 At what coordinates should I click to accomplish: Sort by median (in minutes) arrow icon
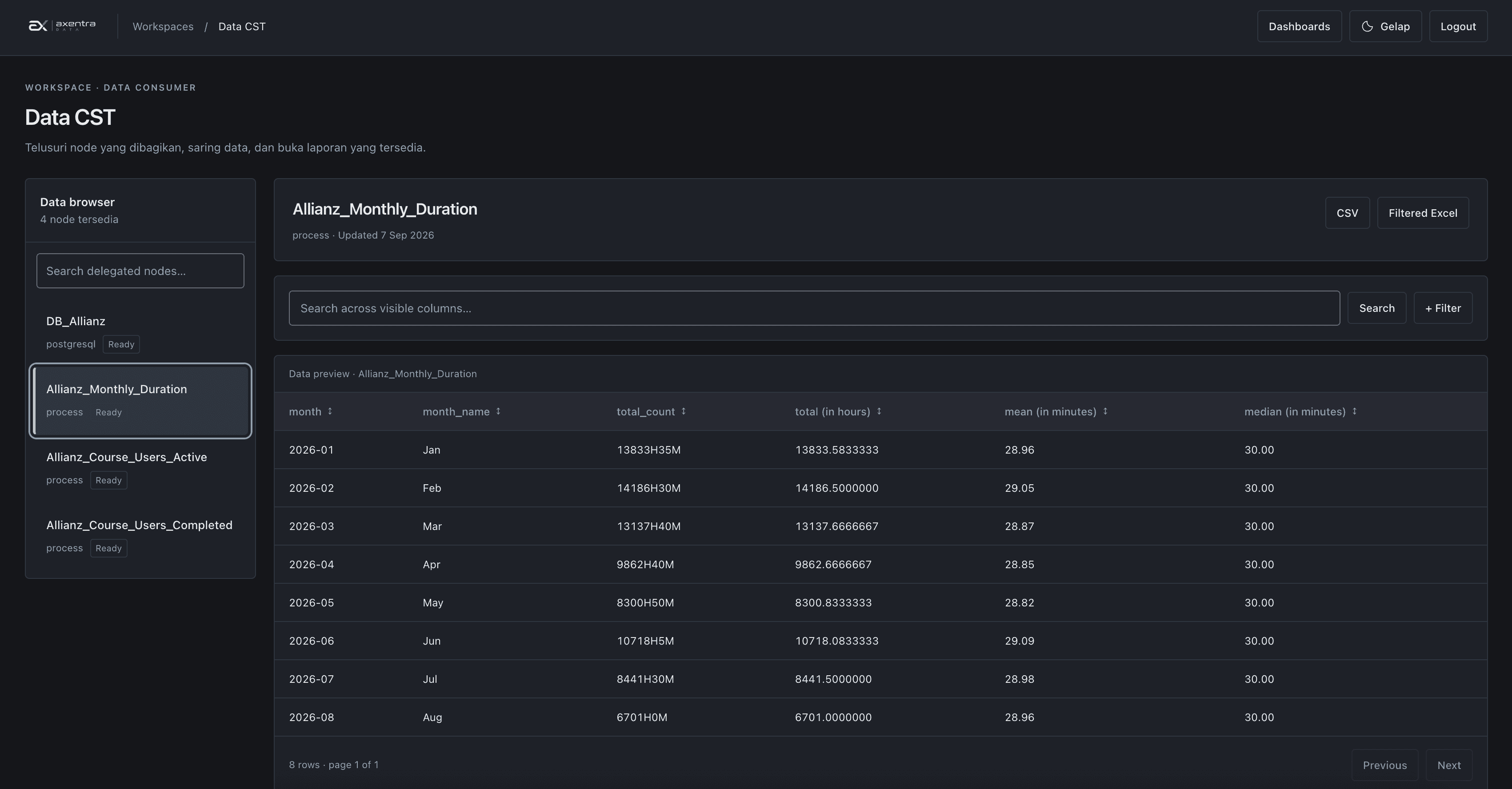[x=1355, y=411]
